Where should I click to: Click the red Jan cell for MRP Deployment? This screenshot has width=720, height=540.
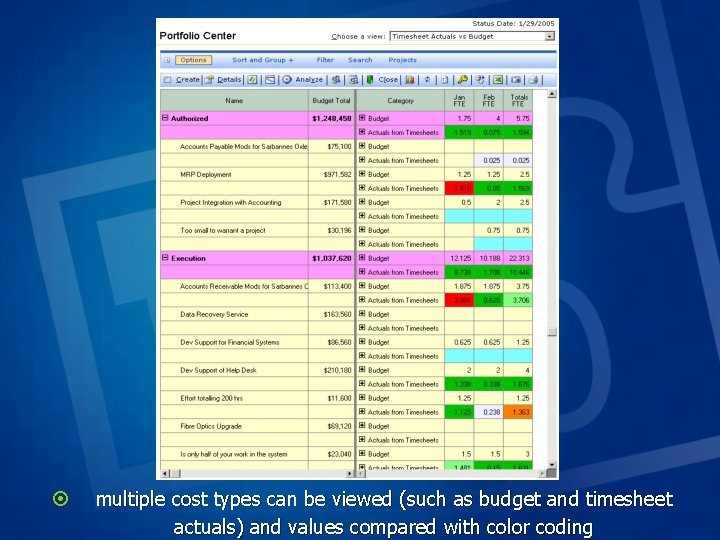[x=459, y=188]
